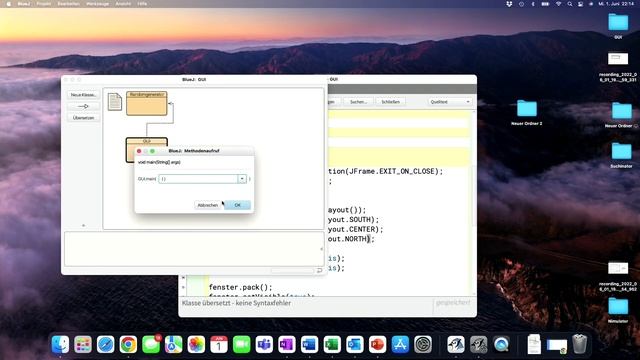The height and width of the screenshot is (360, 640).
Task: Click the fenster.pack(); code line
Action: 240,287
